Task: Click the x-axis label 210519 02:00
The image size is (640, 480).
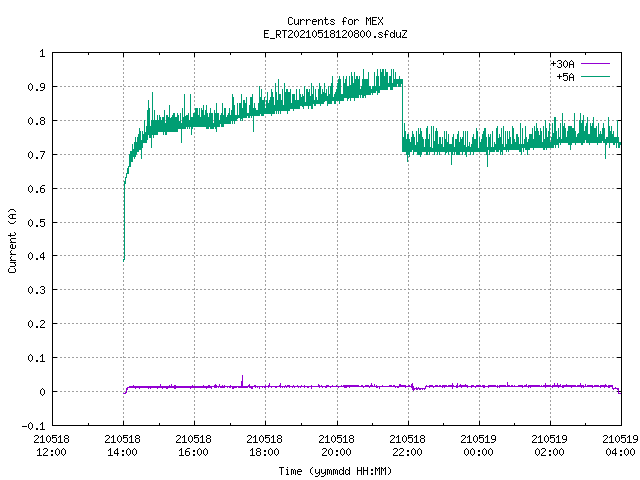Action: [x=550, y=445]
